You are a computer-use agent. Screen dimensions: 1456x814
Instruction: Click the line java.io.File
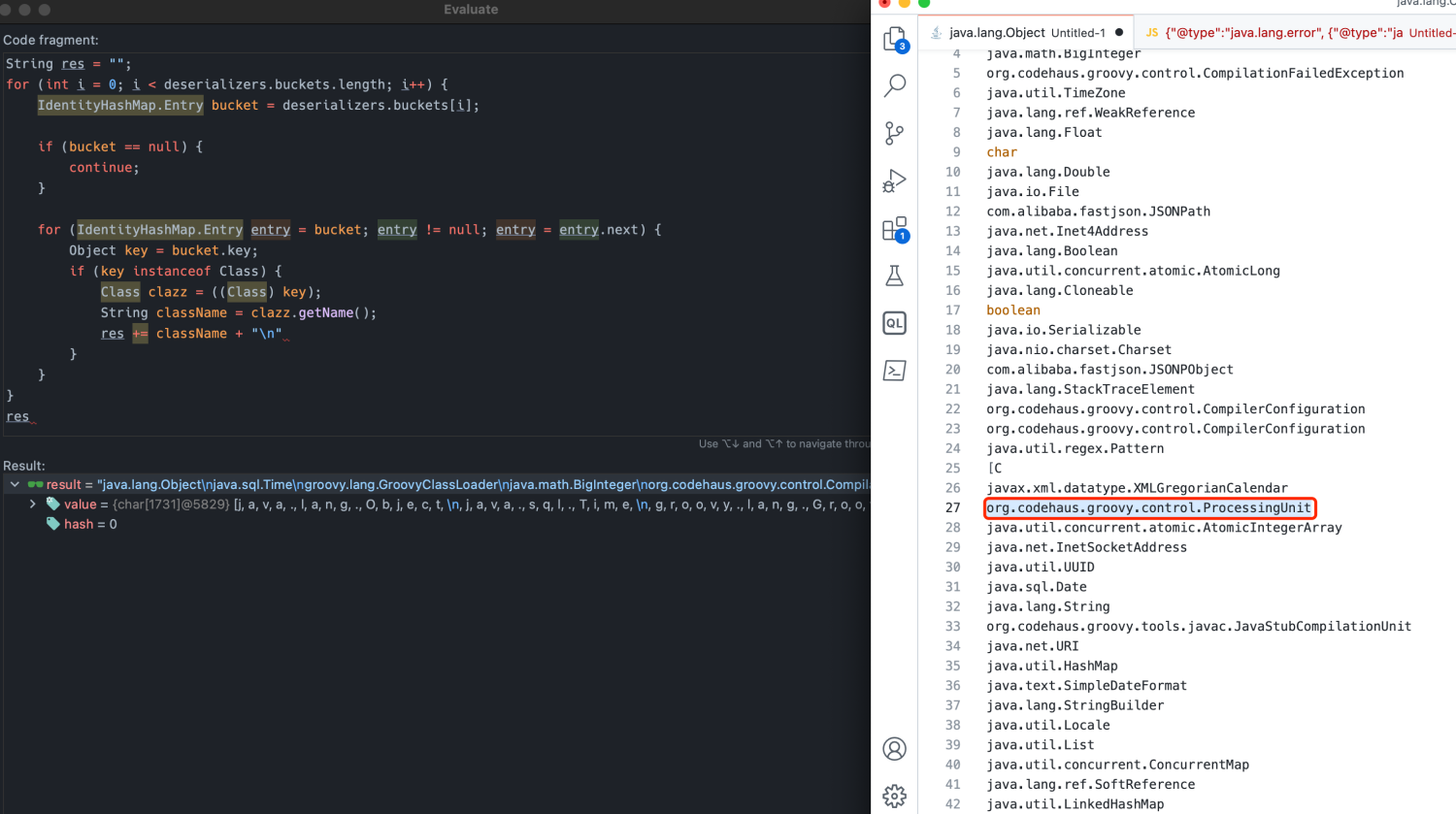click(x=1033, y=191)
